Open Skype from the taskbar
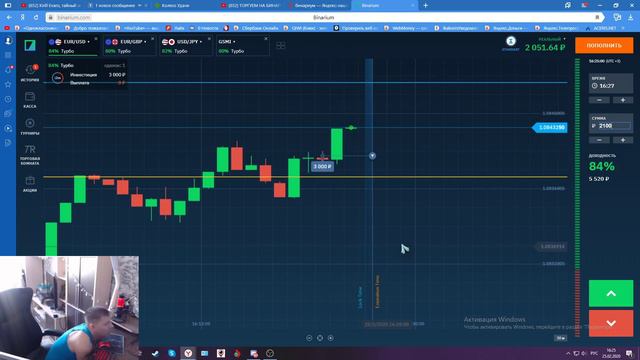 [x=171, y=353]
